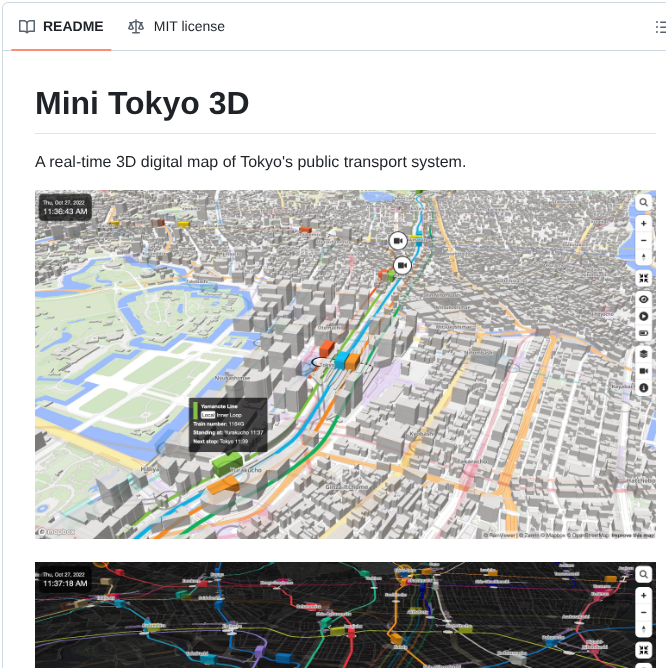Viewport: 666px width, 668px height.
Task: Click the book icon beside README
Action: (27, 26)
